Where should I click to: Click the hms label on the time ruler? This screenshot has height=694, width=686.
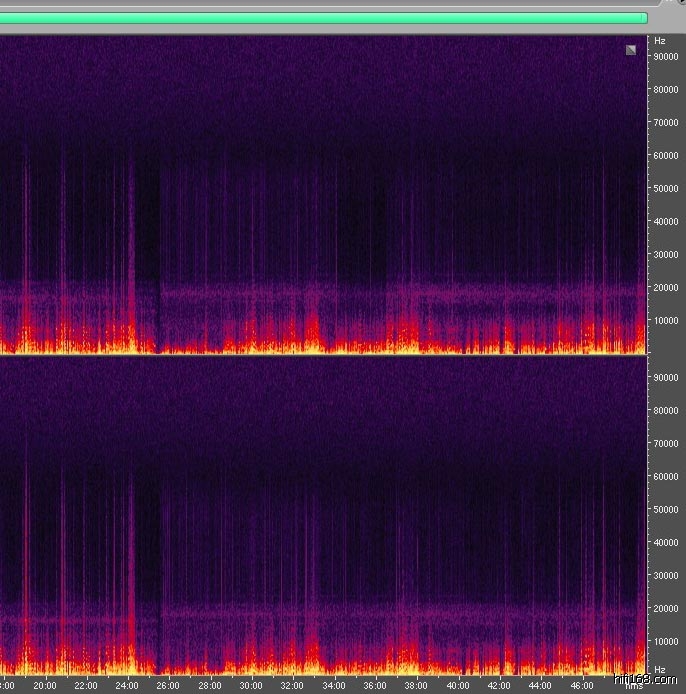click(634, 686)
